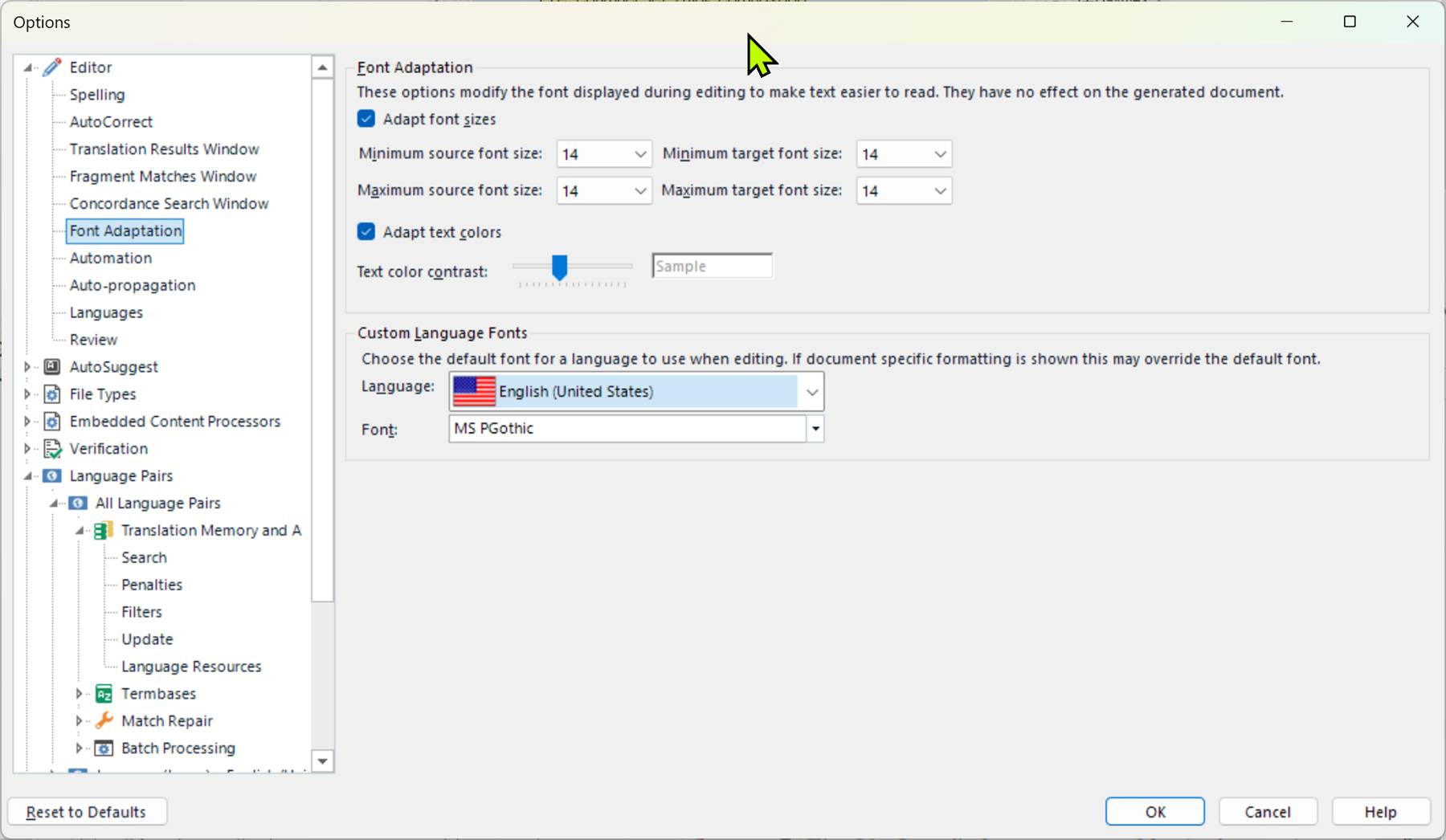Open Fragment Matches Window settings
Viewport: 1446px width, 840px height.
tap(163, 177)
